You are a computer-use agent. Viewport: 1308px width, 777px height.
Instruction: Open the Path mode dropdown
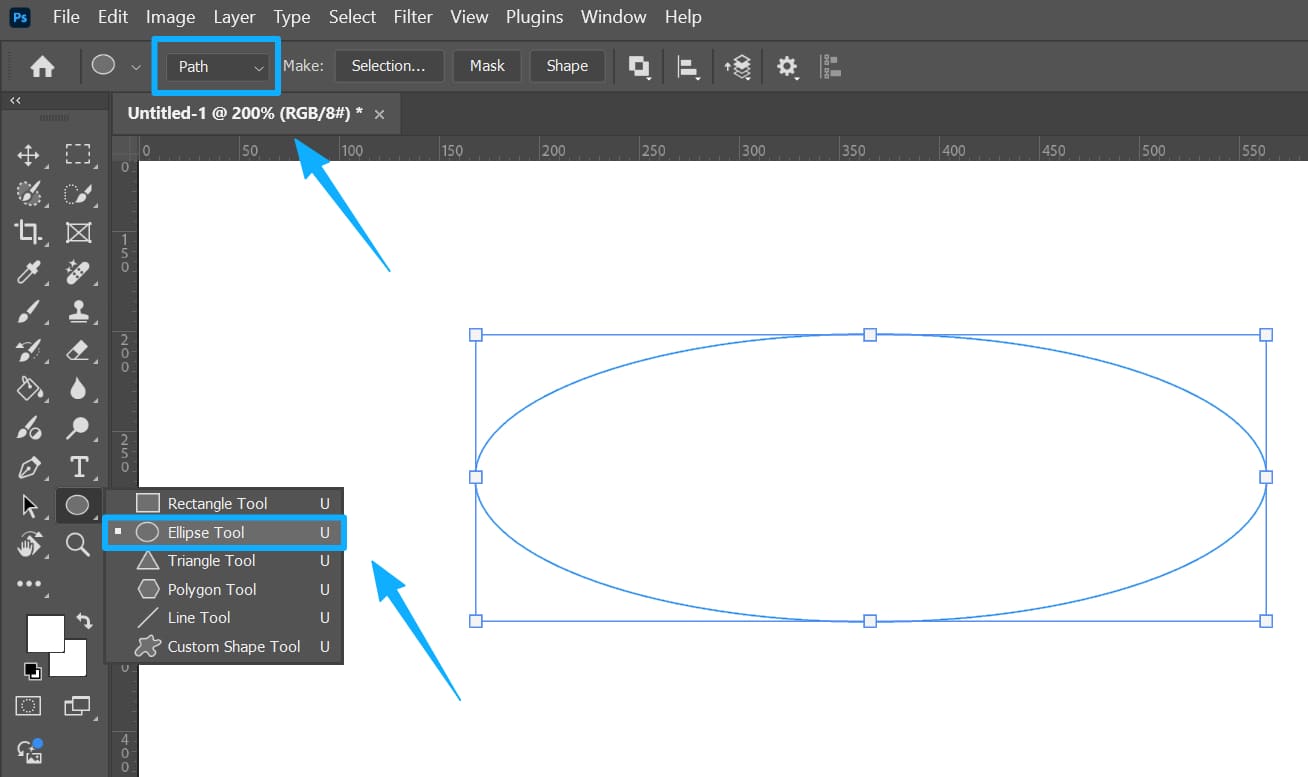(215, 66)
